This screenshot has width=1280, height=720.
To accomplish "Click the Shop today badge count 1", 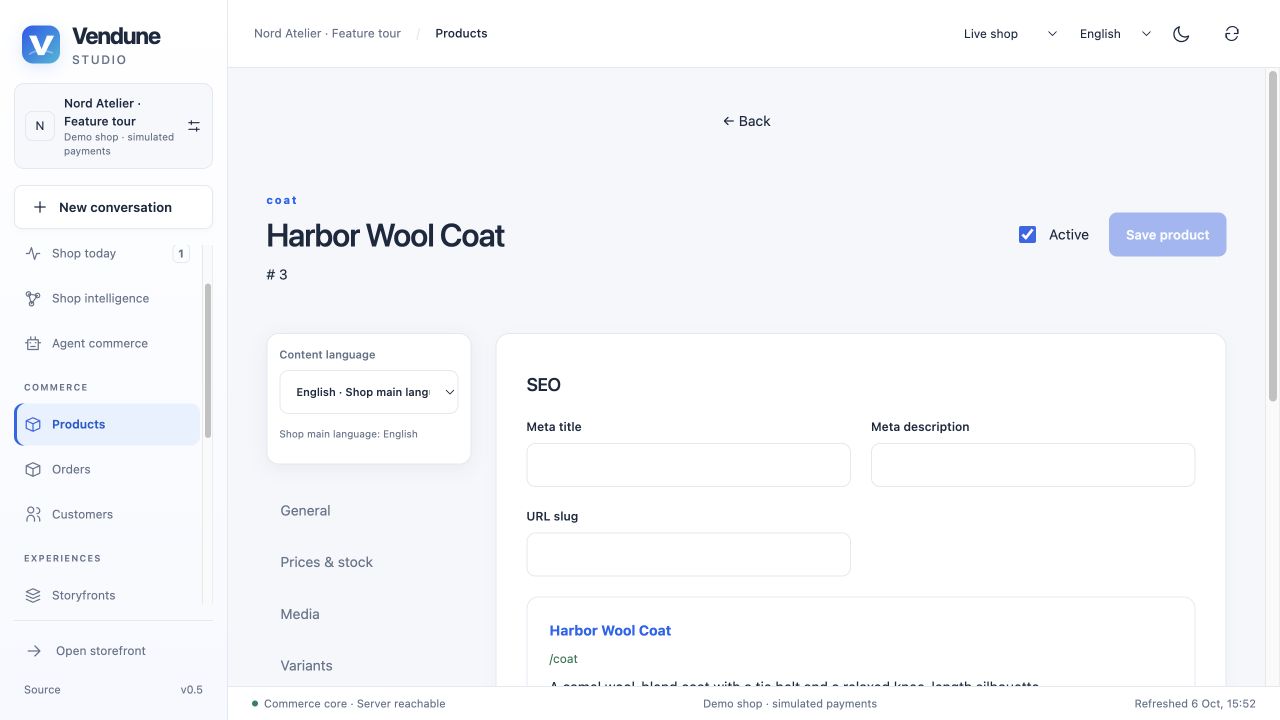I will point(181,253).
